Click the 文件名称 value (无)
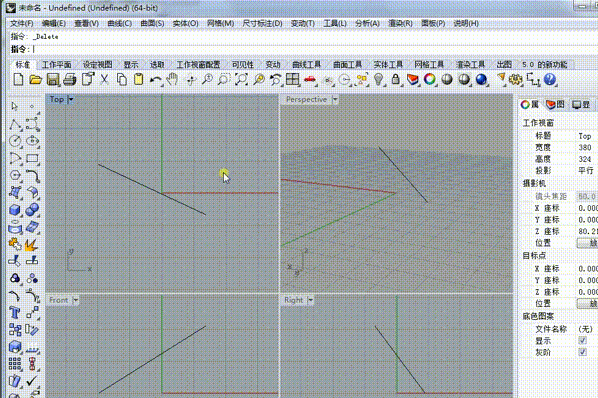598x398 pixels. 585,329
